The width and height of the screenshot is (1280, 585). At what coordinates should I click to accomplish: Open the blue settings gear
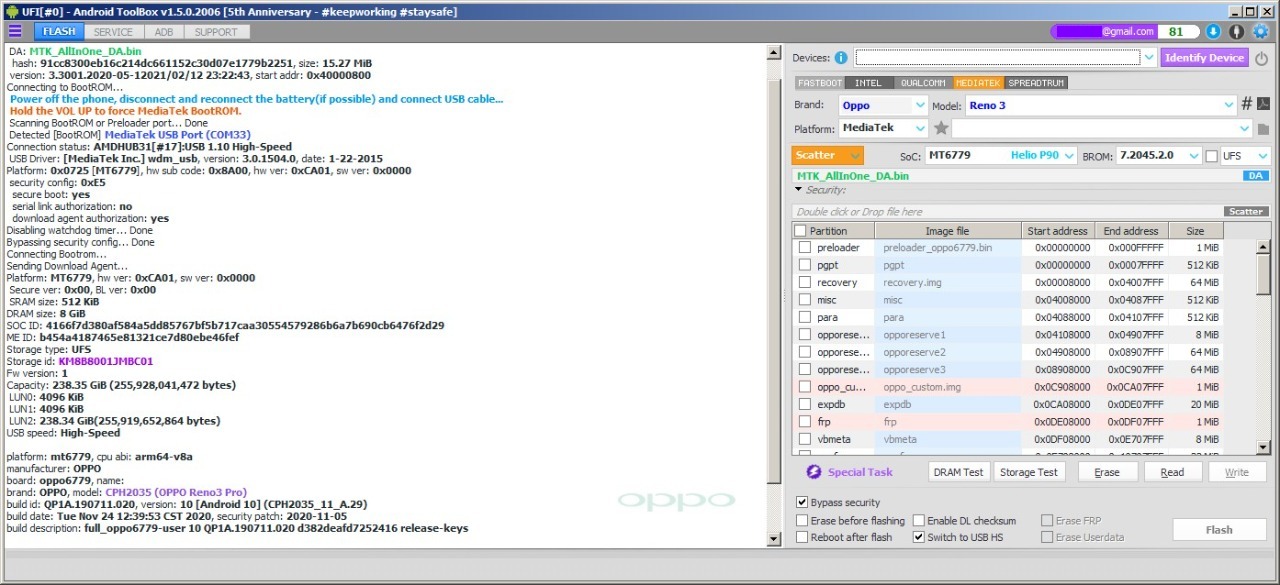(x=1261, y=32)
